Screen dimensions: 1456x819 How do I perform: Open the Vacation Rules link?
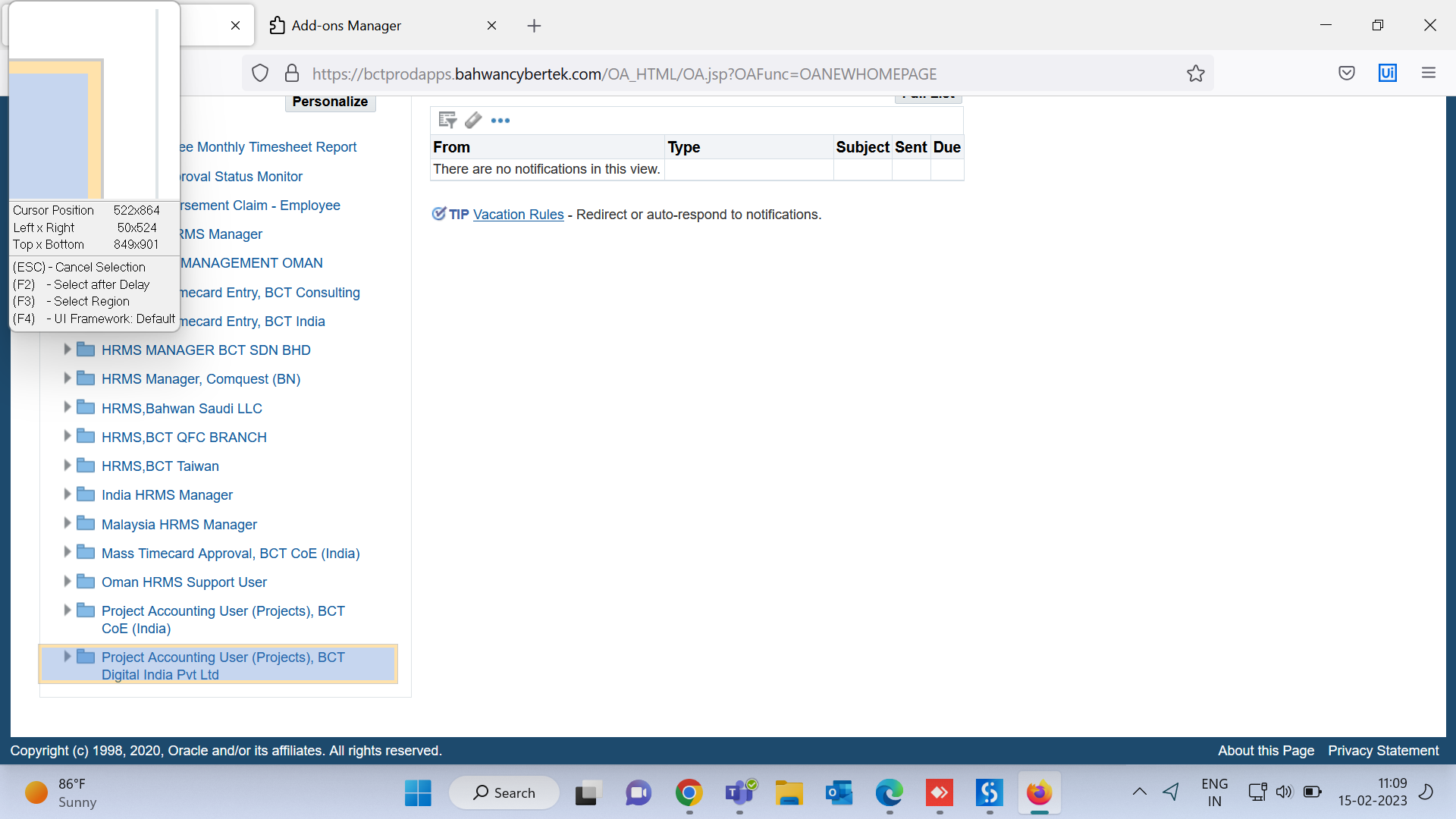coord(518,215)
